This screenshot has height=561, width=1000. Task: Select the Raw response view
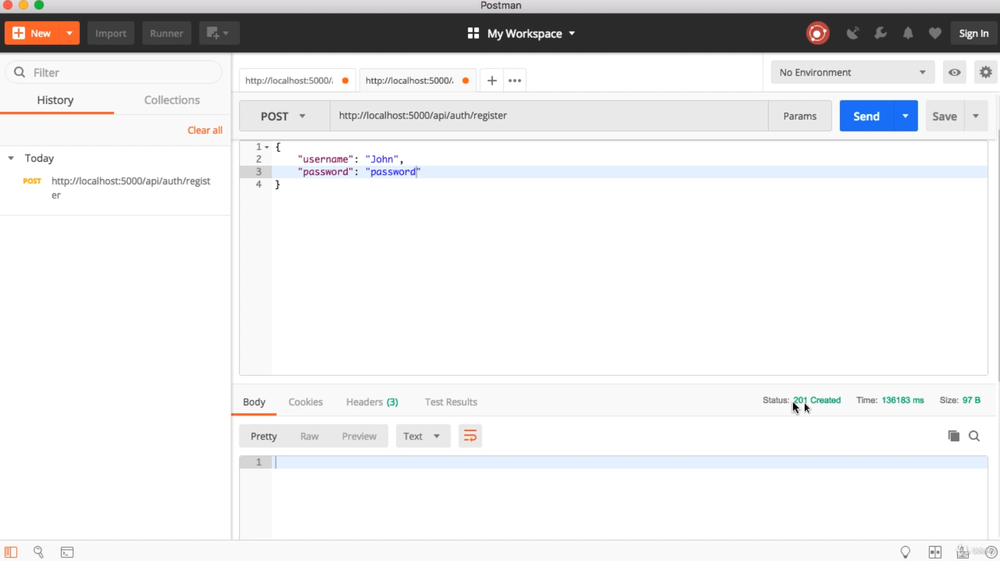coord(309,436)
